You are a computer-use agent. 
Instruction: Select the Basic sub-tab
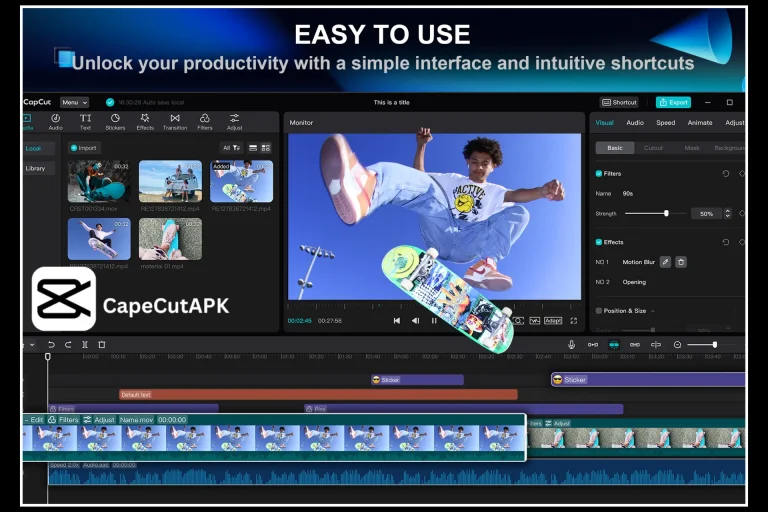[x=615, y=148]
